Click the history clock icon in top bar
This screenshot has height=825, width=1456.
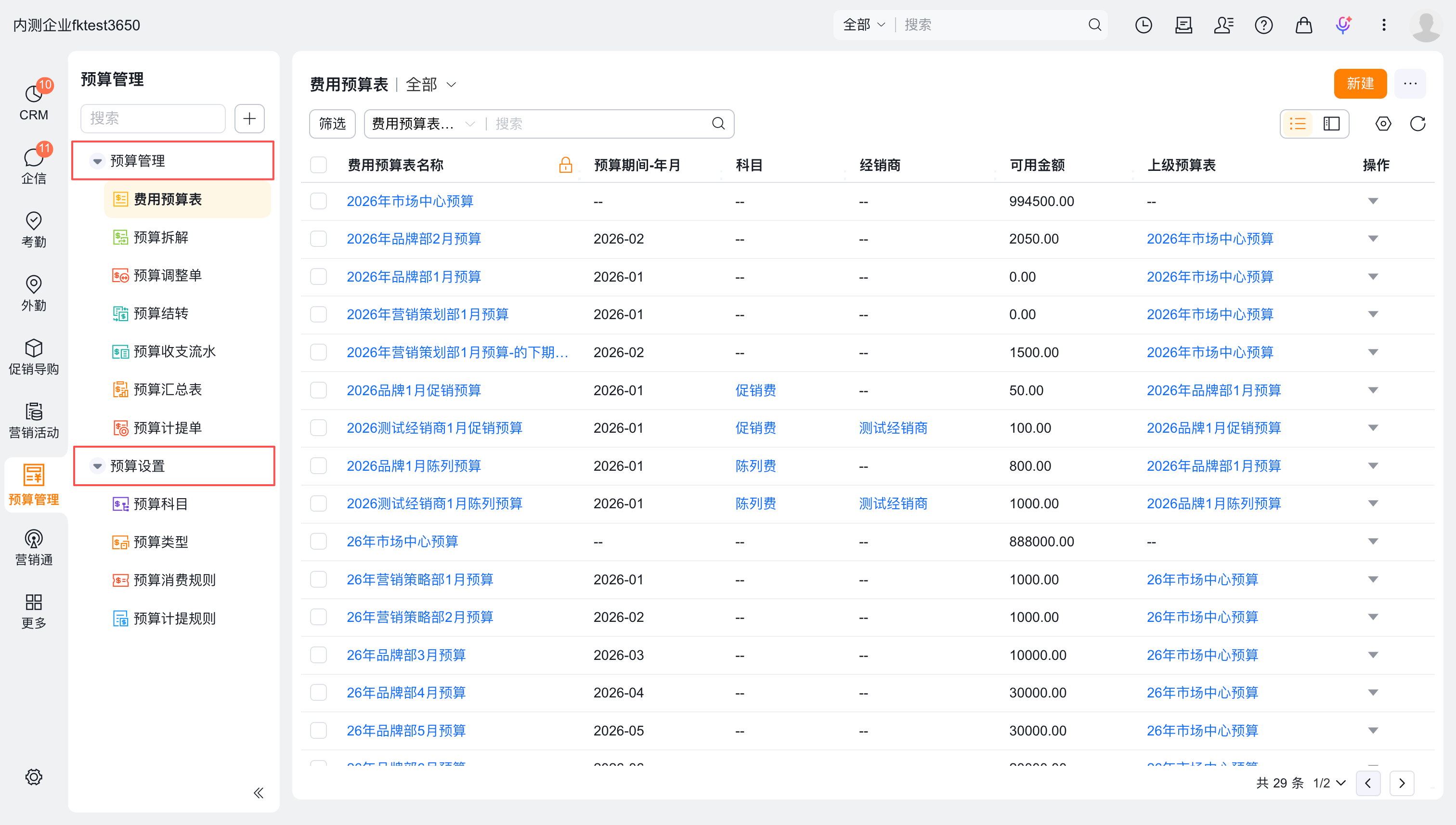point(1143,25)
